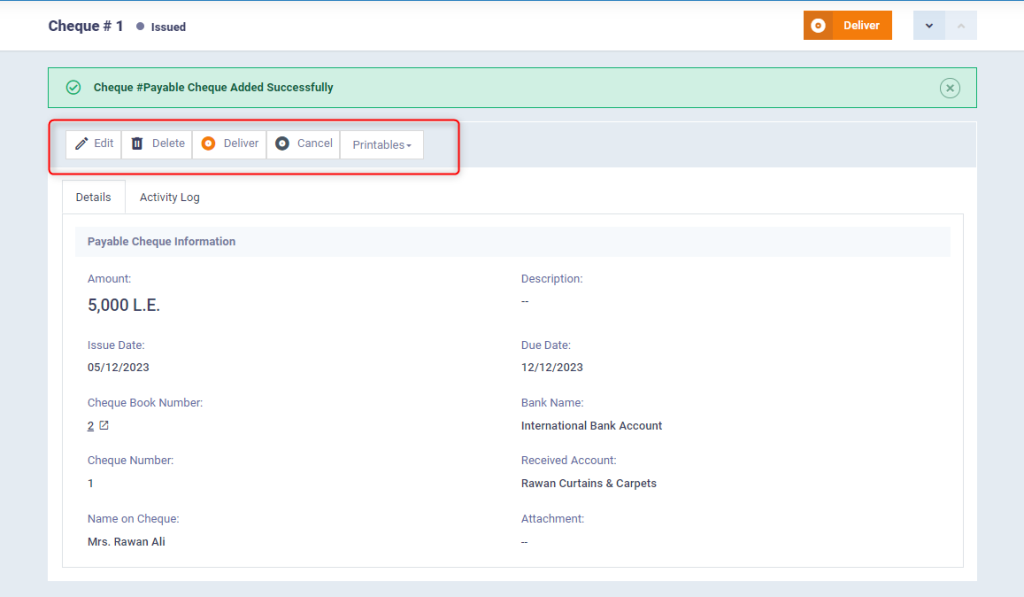Click the 5,000 L.E. amount value
Viewport: 1024px width, 597px height.
coord(124,306)
